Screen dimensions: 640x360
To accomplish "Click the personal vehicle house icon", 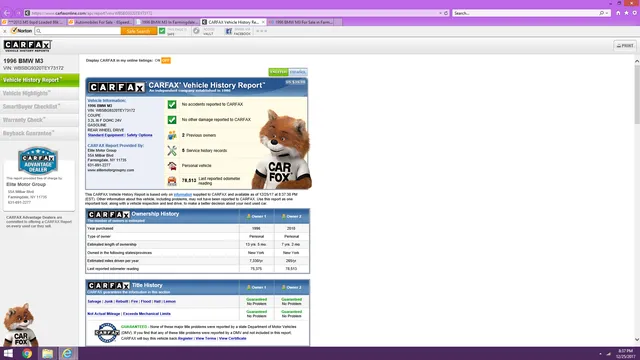I will (x=172, y=166).
